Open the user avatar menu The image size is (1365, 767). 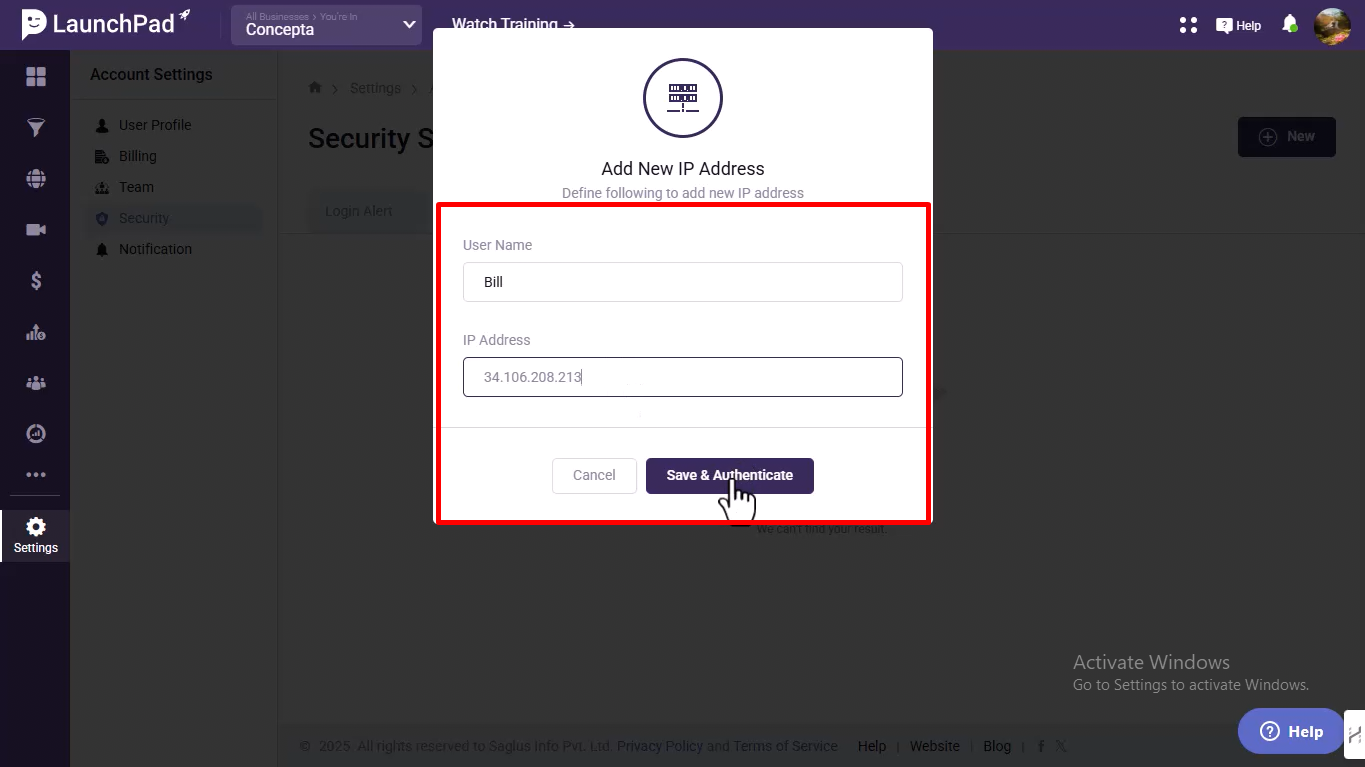(1332, 25)
